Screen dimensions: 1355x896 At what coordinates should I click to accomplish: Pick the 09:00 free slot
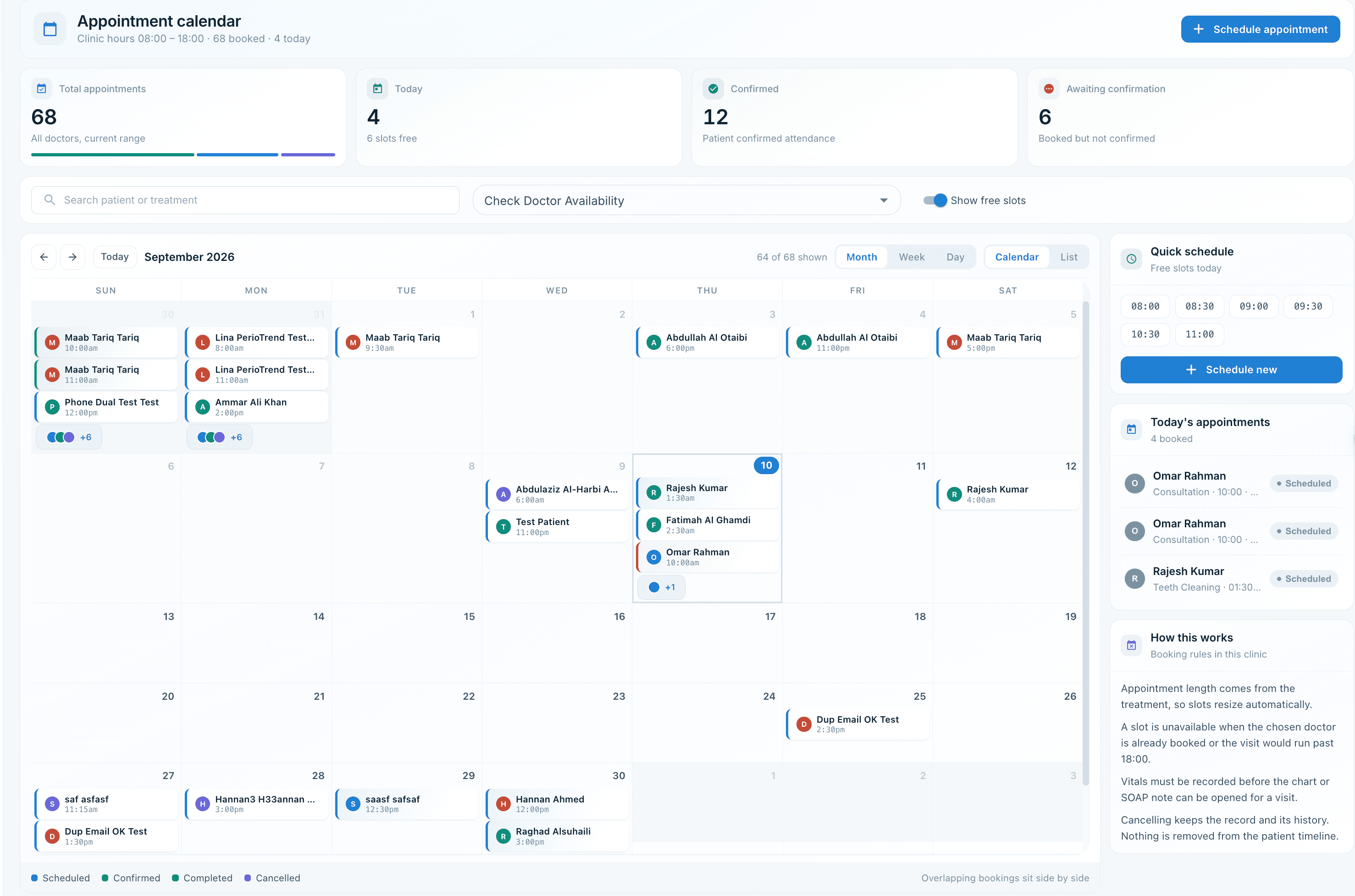1253,306
